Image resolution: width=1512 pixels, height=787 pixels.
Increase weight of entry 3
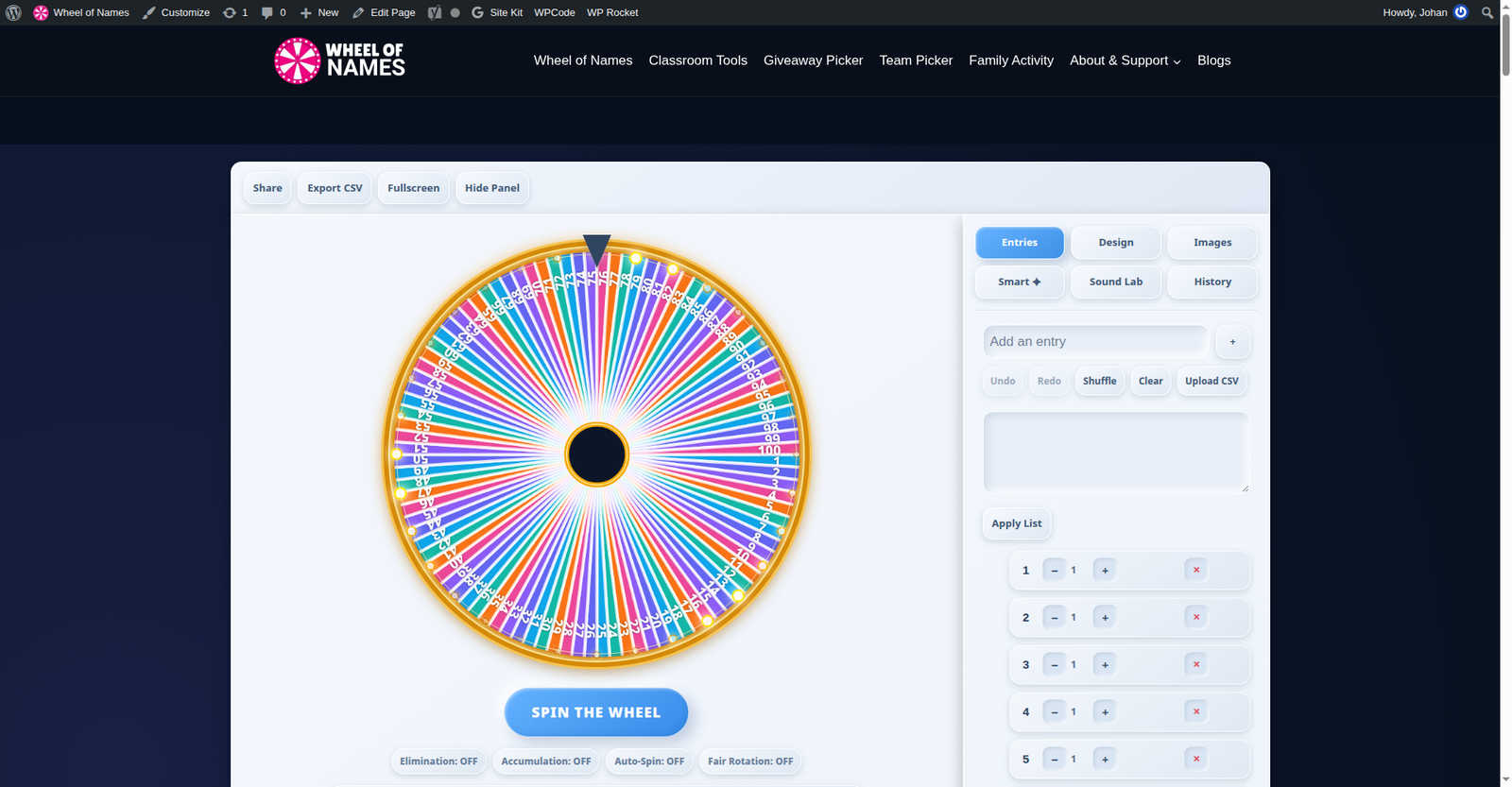(x=1105, y=664)
